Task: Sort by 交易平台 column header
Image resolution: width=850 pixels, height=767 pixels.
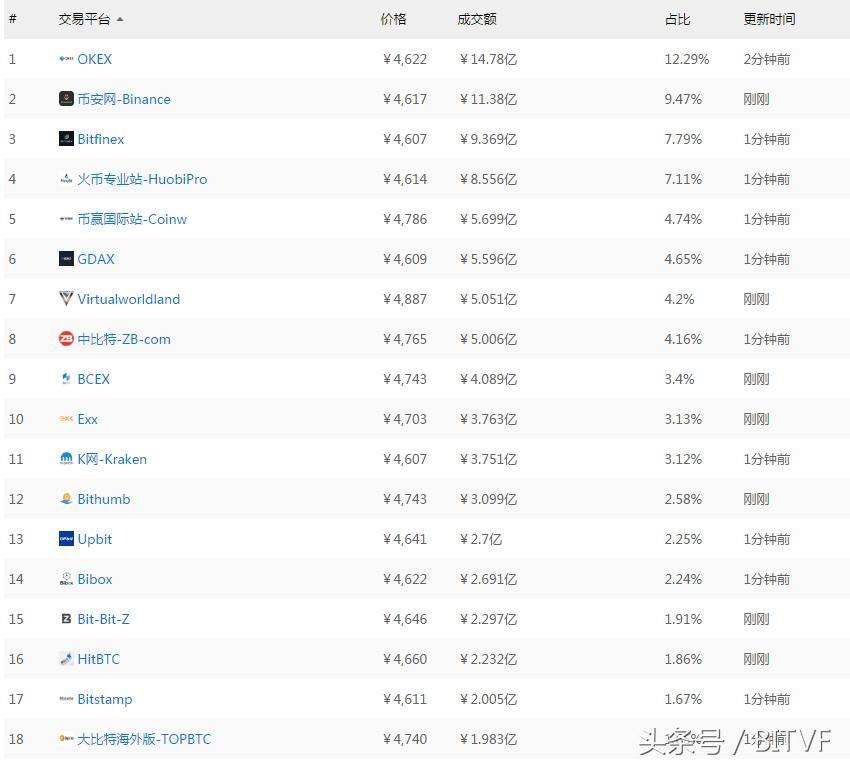Action: [85, 20]
